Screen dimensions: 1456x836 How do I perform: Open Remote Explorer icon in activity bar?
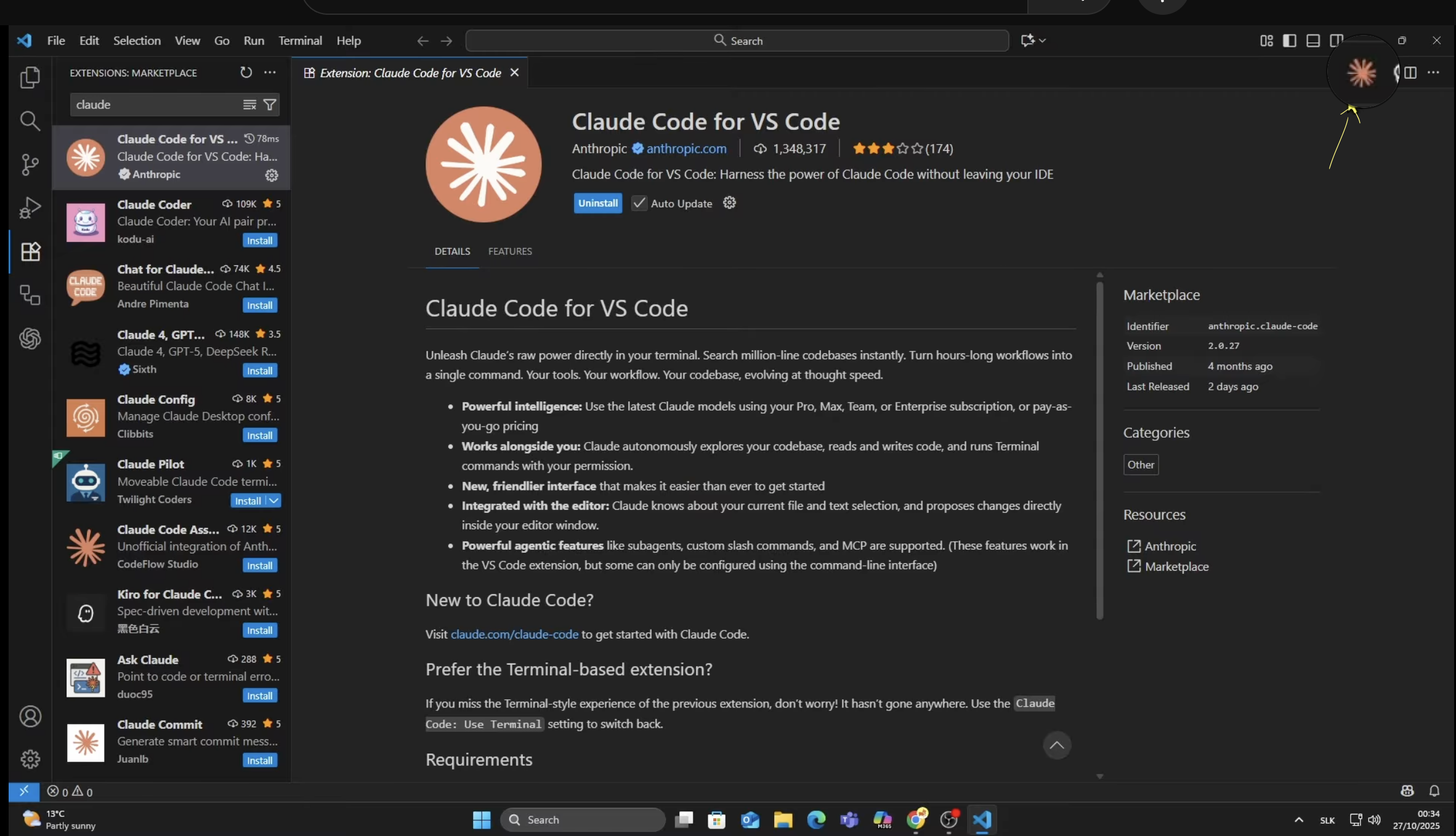click(x=30, y=295)
